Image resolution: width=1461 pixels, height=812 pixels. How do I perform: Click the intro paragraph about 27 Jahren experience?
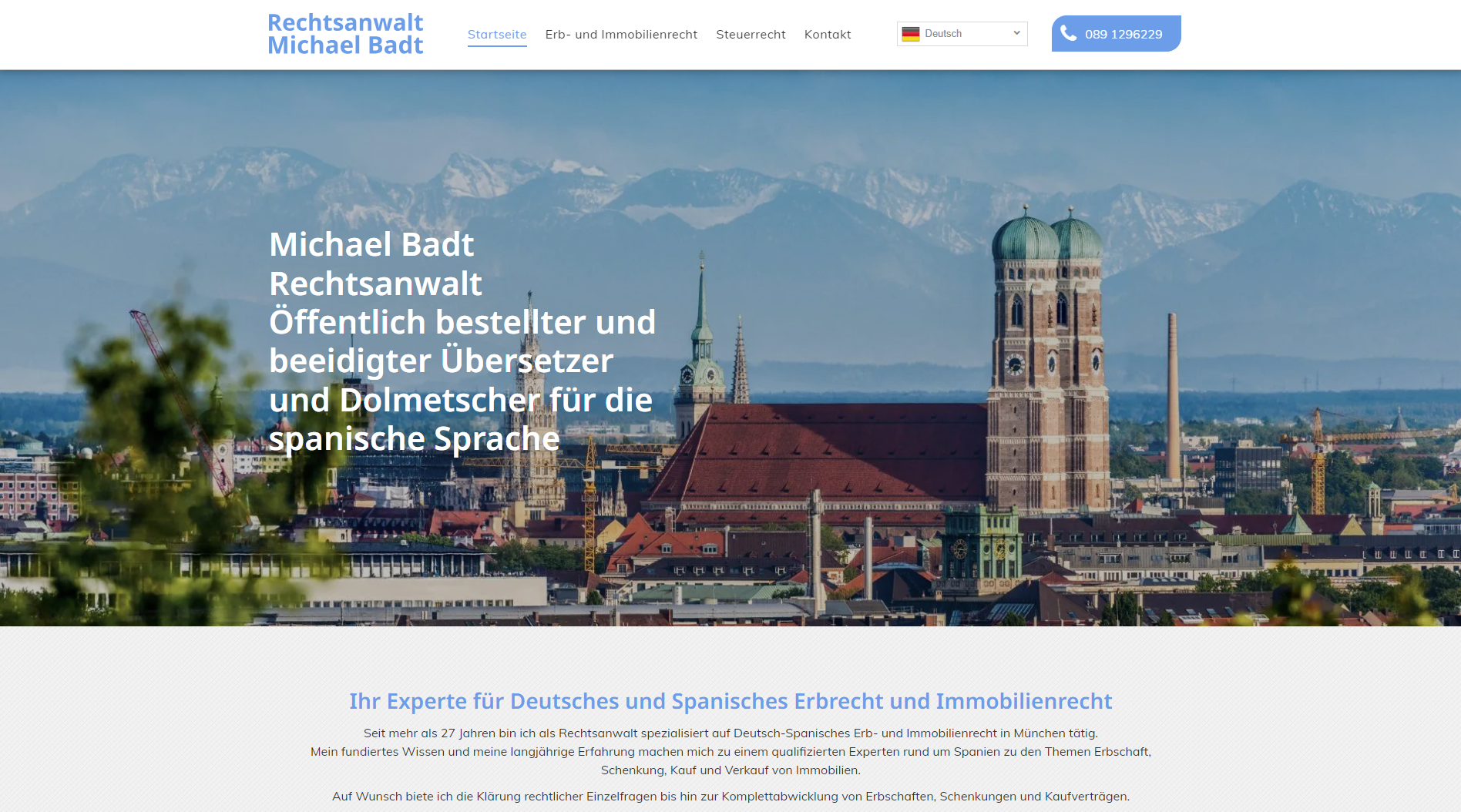point(730,733)
